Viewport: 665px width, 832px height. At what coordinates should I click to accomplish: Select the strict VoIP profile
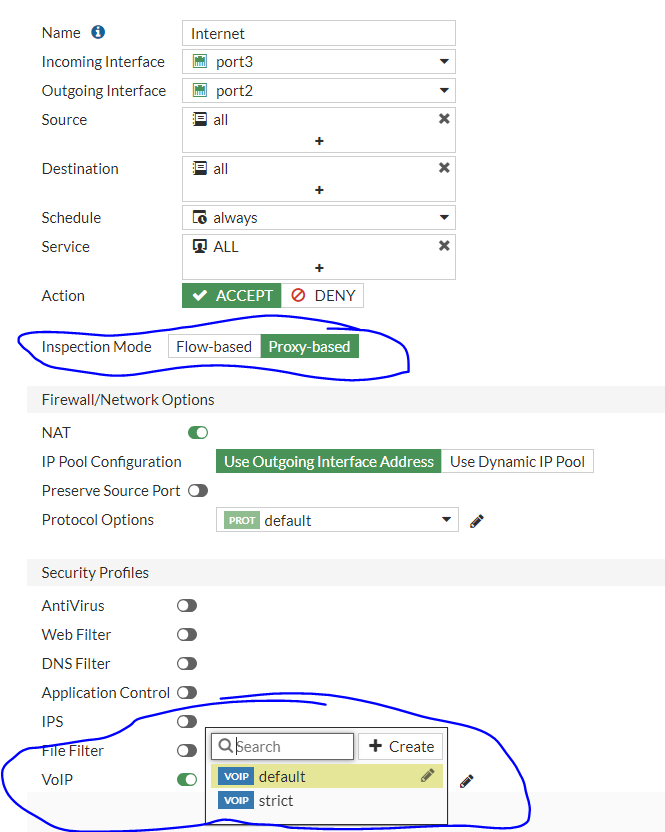tap(276, 801)
